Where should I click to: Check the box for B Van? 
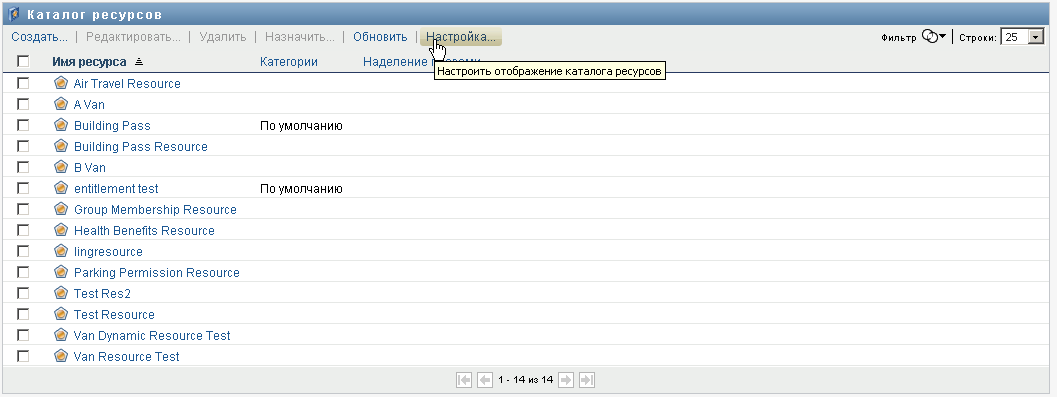[x=24, y=166]
